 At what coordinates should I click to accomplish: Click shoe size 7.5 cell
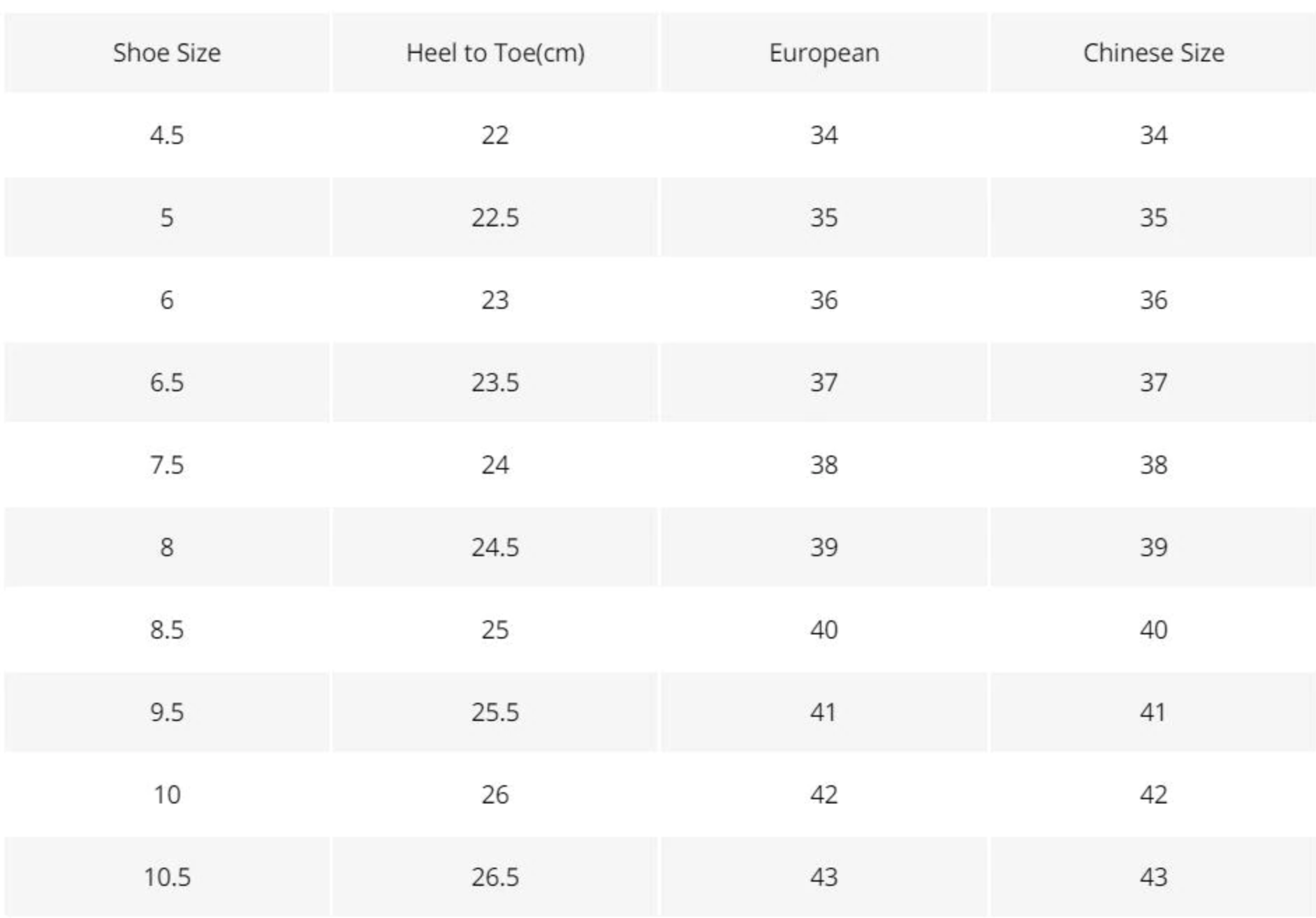tap(167, 465)
